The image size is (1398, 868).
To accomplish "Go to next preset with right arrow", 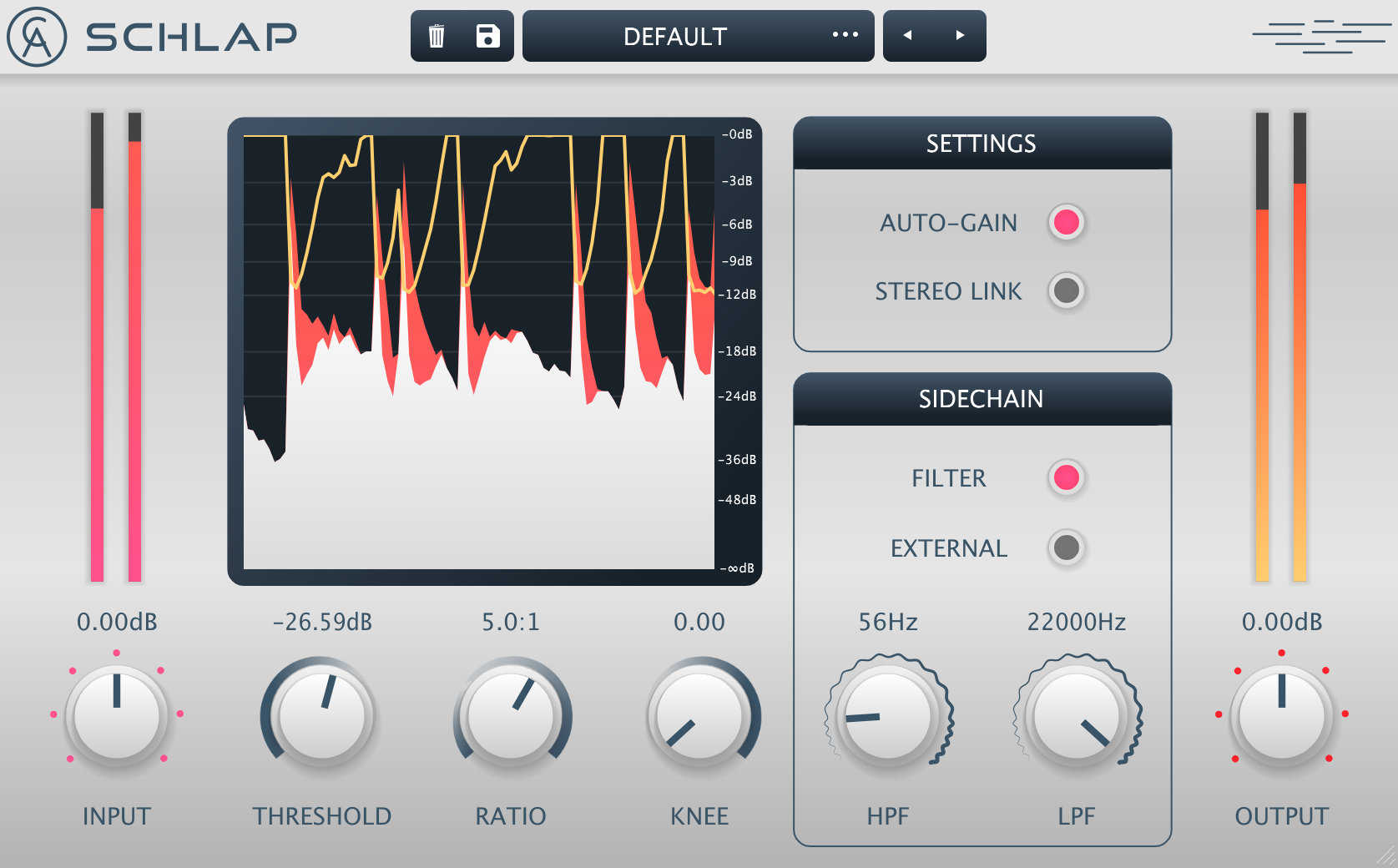I will tap(958, 35).
